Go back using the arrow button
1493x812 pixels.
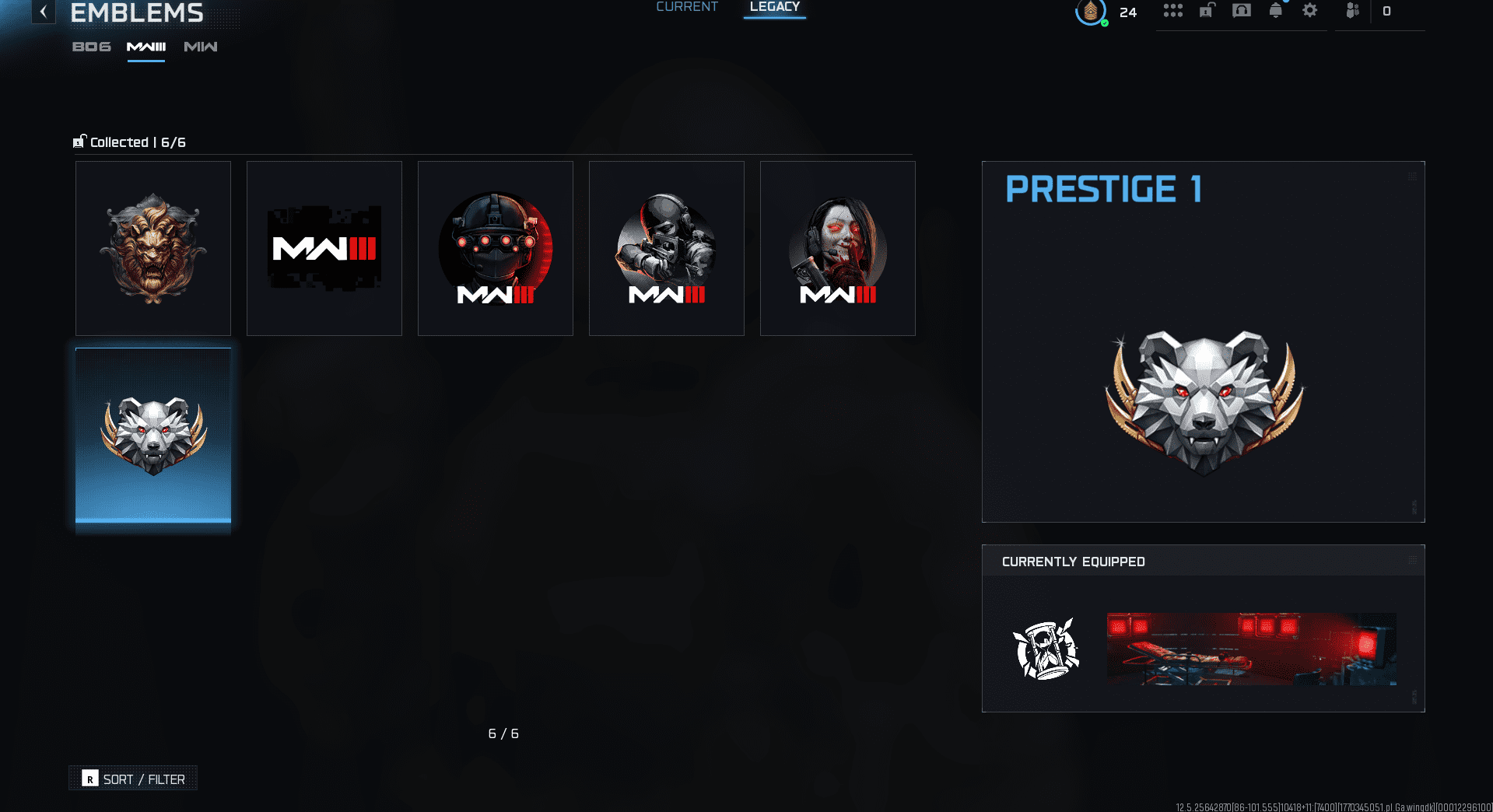tap(44, 12)
